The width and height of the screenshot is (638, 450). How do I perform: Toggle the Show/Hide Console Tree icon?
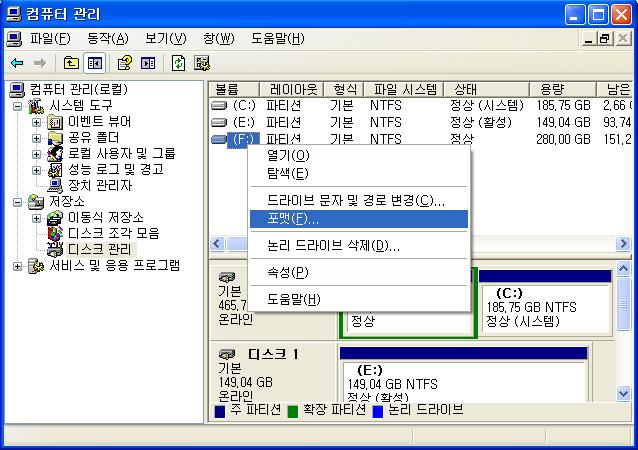click(x=94, y=63)
